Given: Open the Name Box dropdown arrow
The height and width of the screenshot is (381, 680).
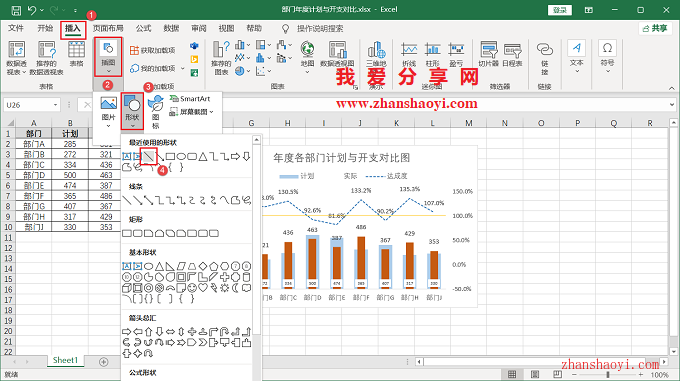Looking at the screenshot, I should pyautogui.click(x=56, y=105).
